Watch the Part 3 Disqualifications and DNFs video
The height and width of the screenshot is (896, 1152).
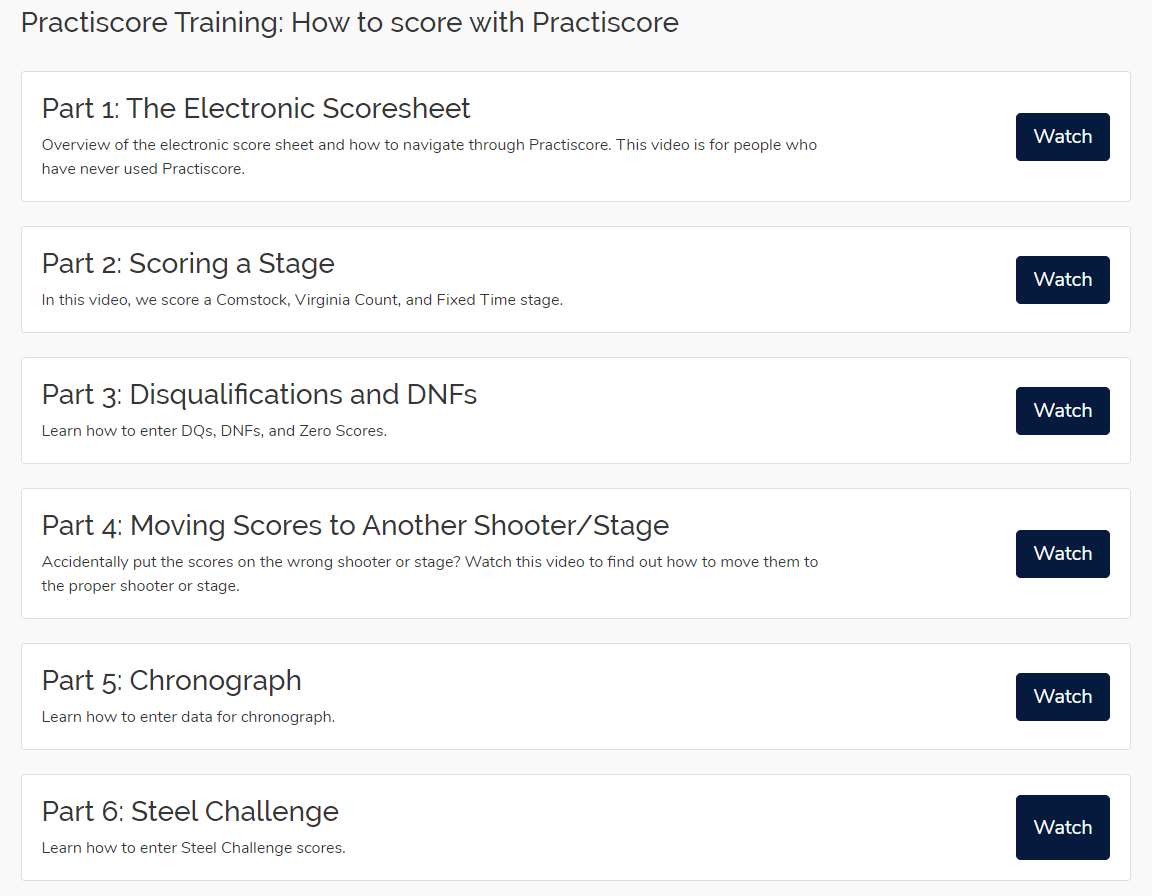coord(1062,410)
